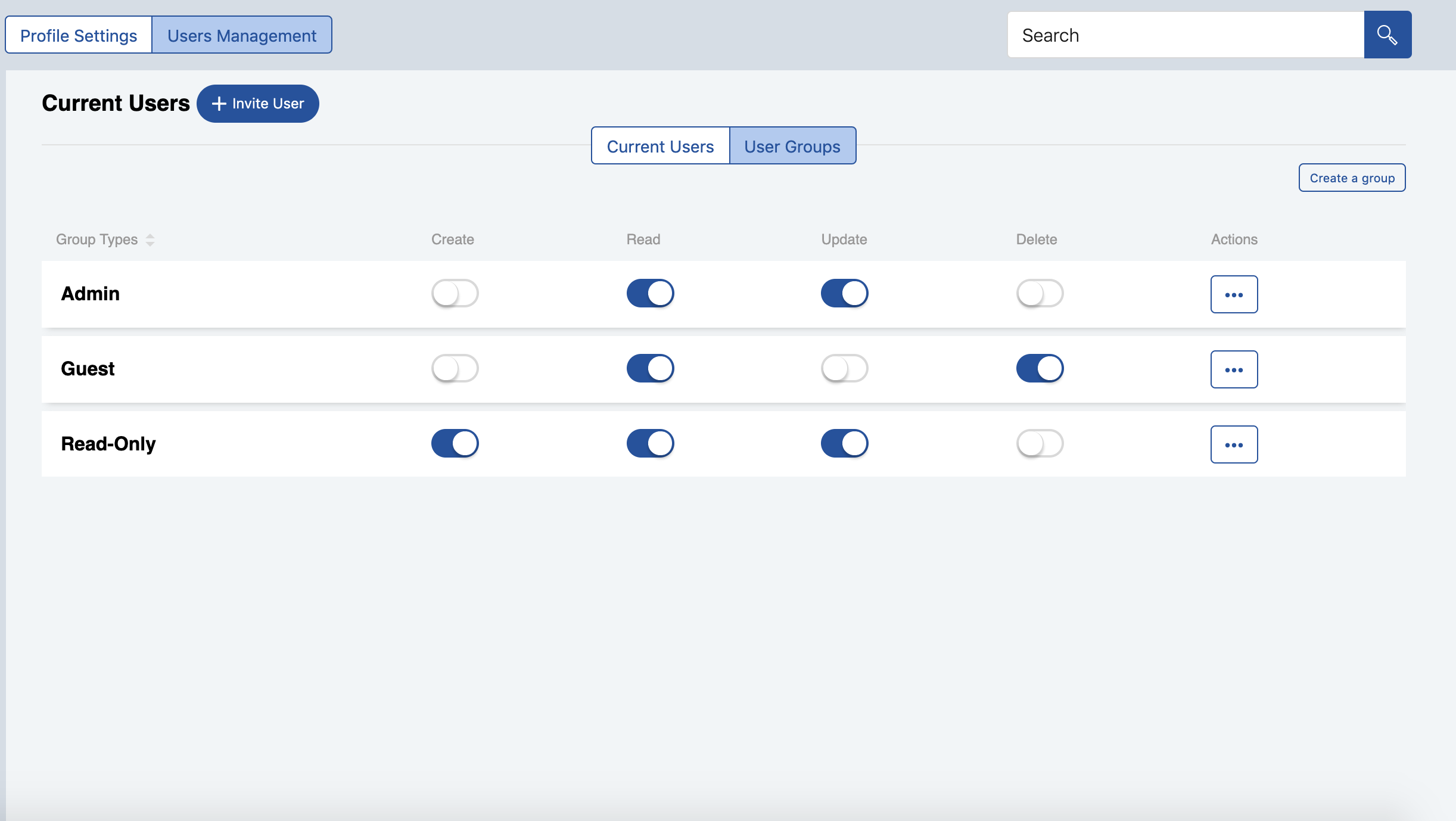Enable Admin group Create permission
This screenshot has height=821, width=1456.
coord(454,293)
